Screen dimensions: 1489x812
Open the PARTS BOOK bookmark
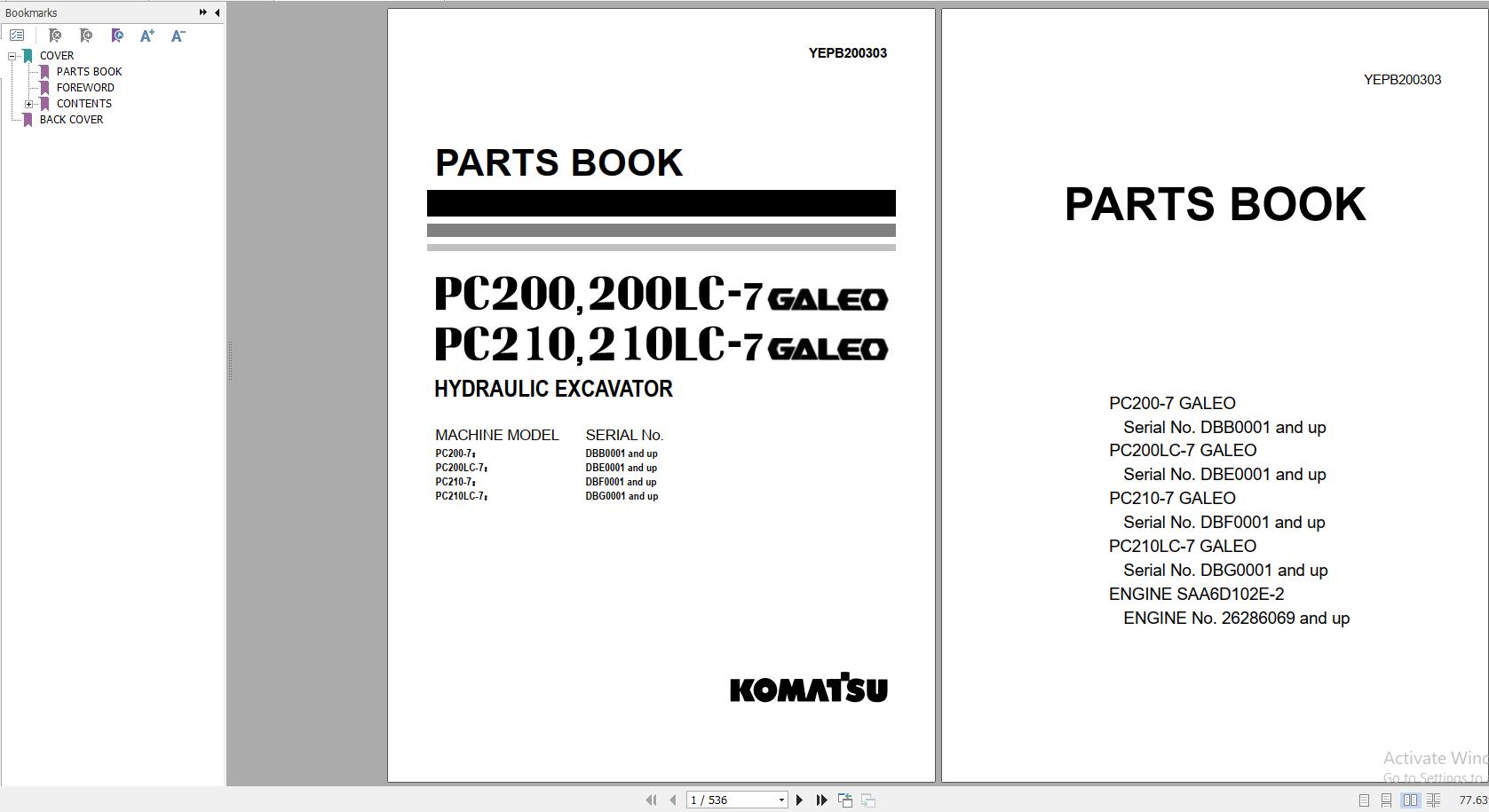pyautogui.click(x=89, y=72)
